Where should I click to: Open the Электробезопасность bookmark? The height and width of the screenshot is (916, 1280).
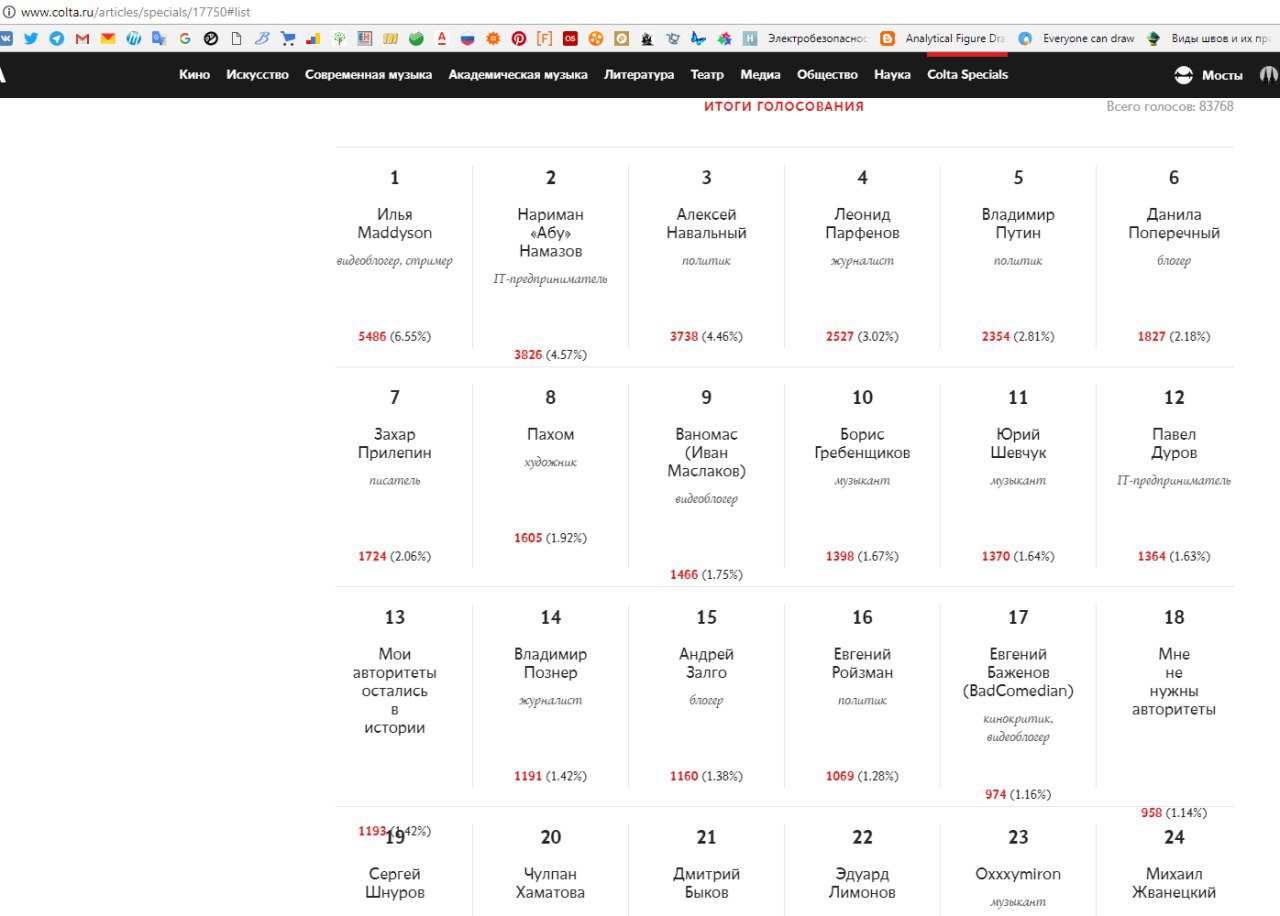[806, 39]
